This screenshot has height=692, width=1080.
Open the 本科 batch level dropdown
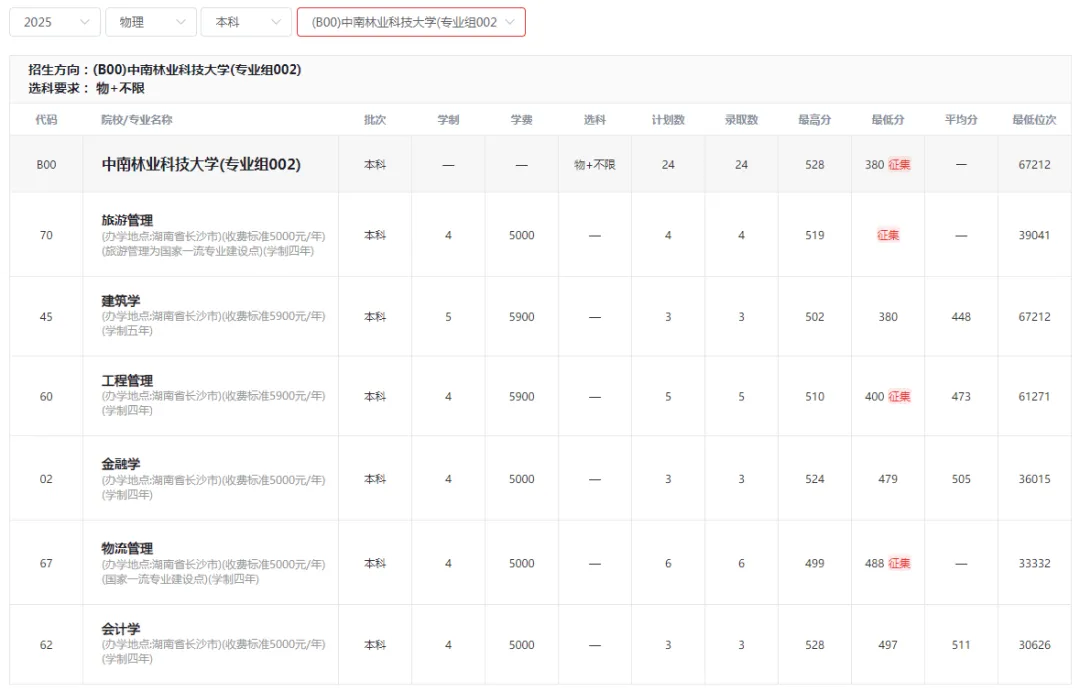point(246,22)
